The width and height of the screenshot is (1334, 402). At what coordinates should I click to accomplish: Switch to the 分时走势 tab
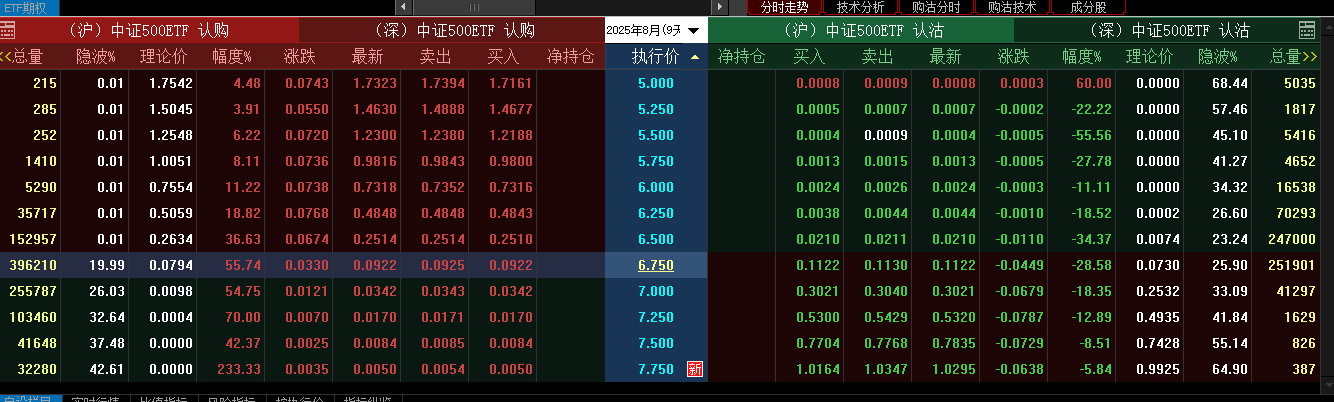point(784,7)
